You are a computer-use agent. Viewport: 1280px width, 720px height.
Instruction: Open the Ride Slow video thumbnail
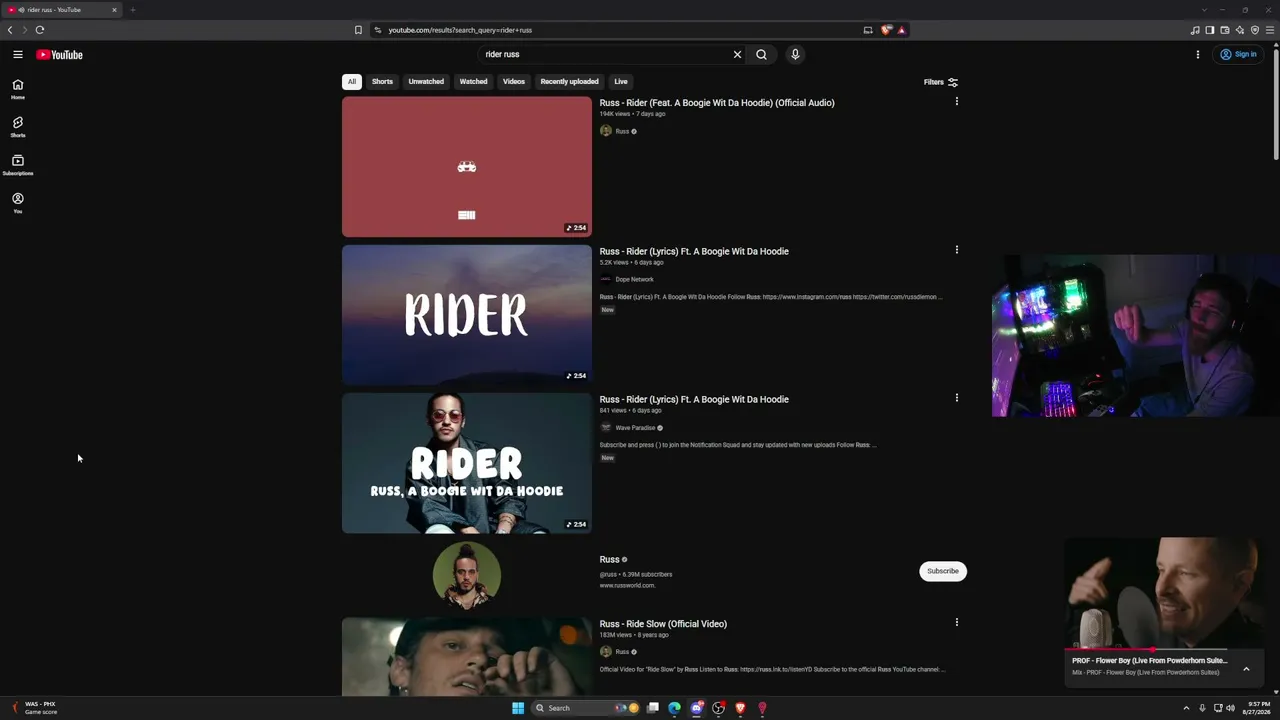[467, 656]
